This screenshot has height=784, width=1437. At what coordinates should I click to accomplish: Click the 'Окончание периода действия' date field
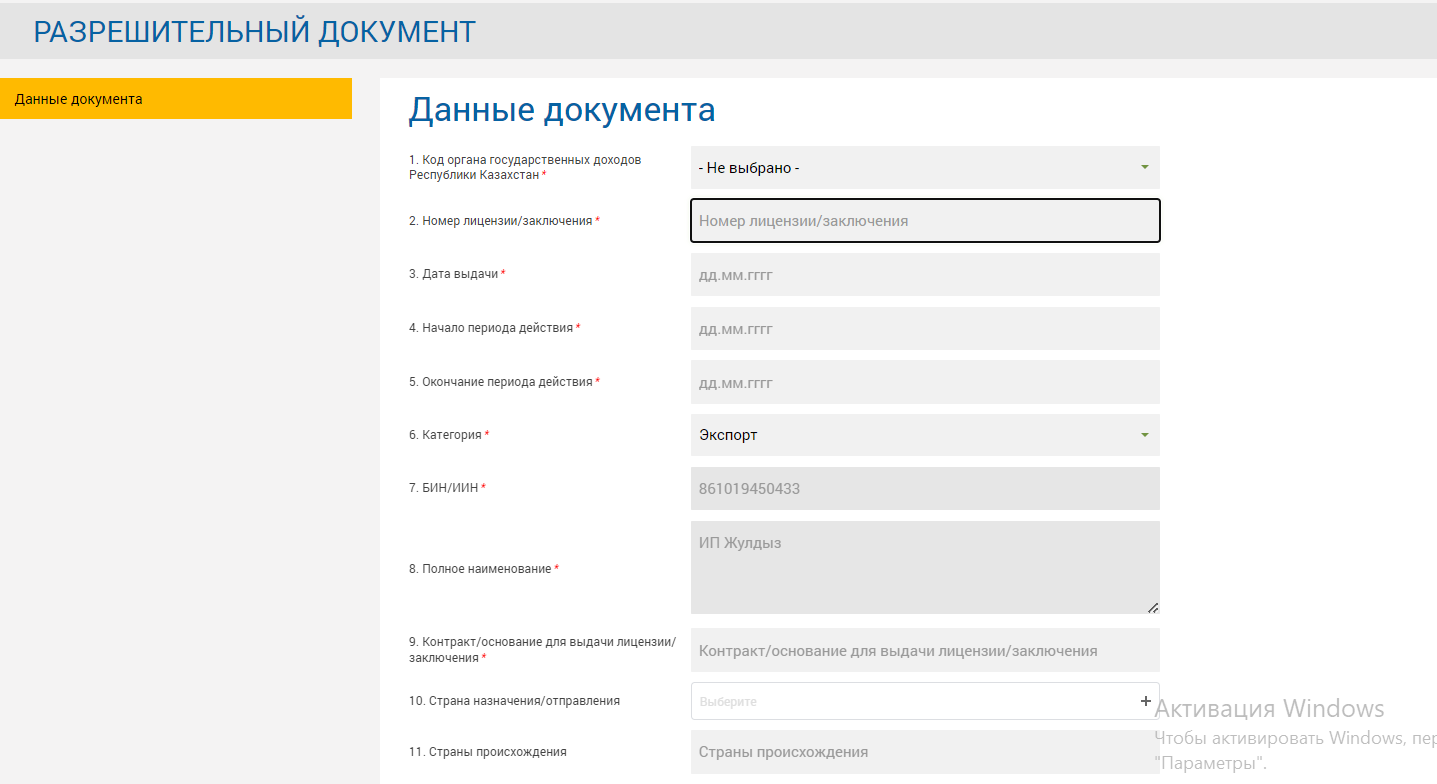point(924,383)
